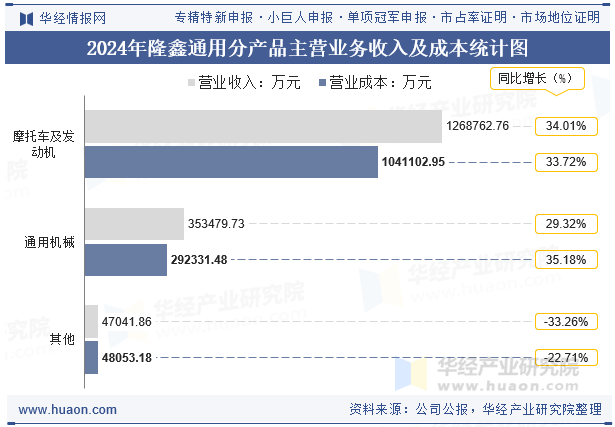Screen dimensions: 615x427
Task: Click the 资料来源：公司公报，华经产业研究院整理 source note
Action: [x=475, y=409]
